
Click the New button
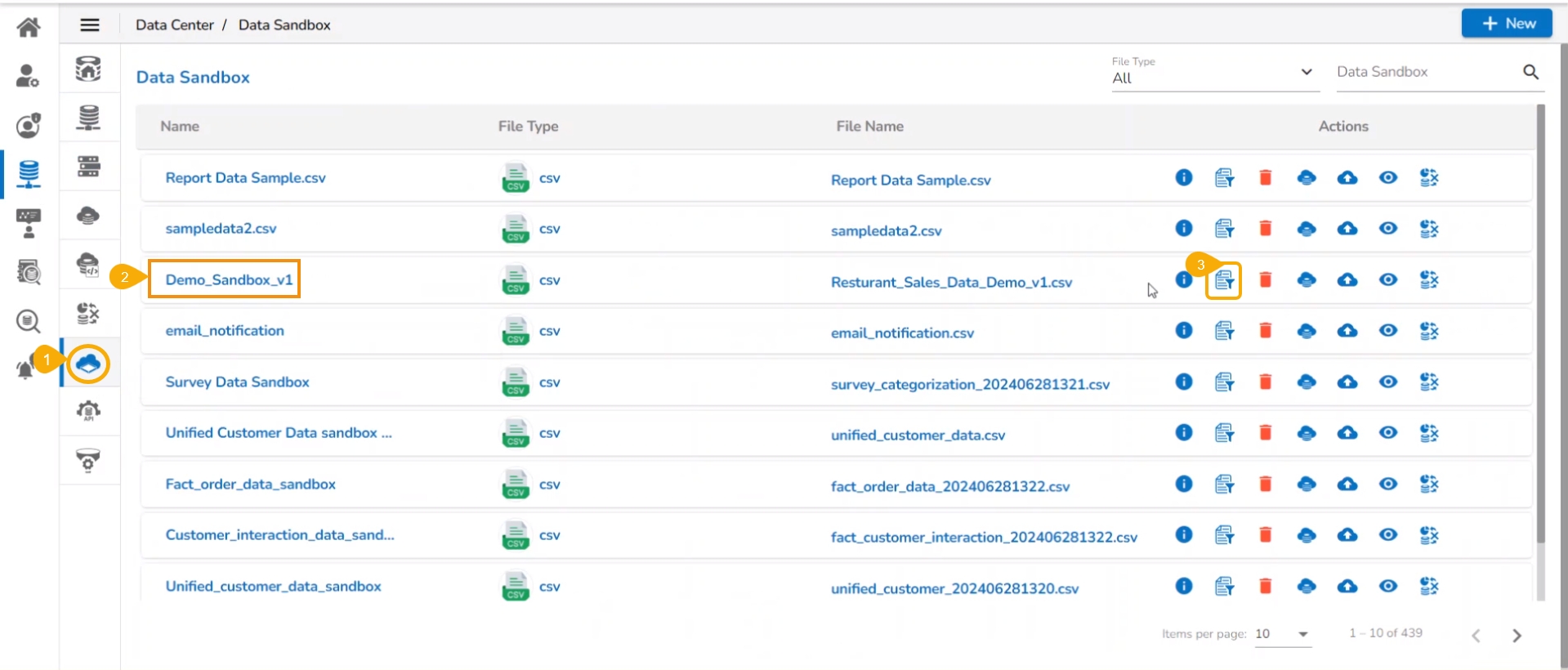[x=1506, y=24]
